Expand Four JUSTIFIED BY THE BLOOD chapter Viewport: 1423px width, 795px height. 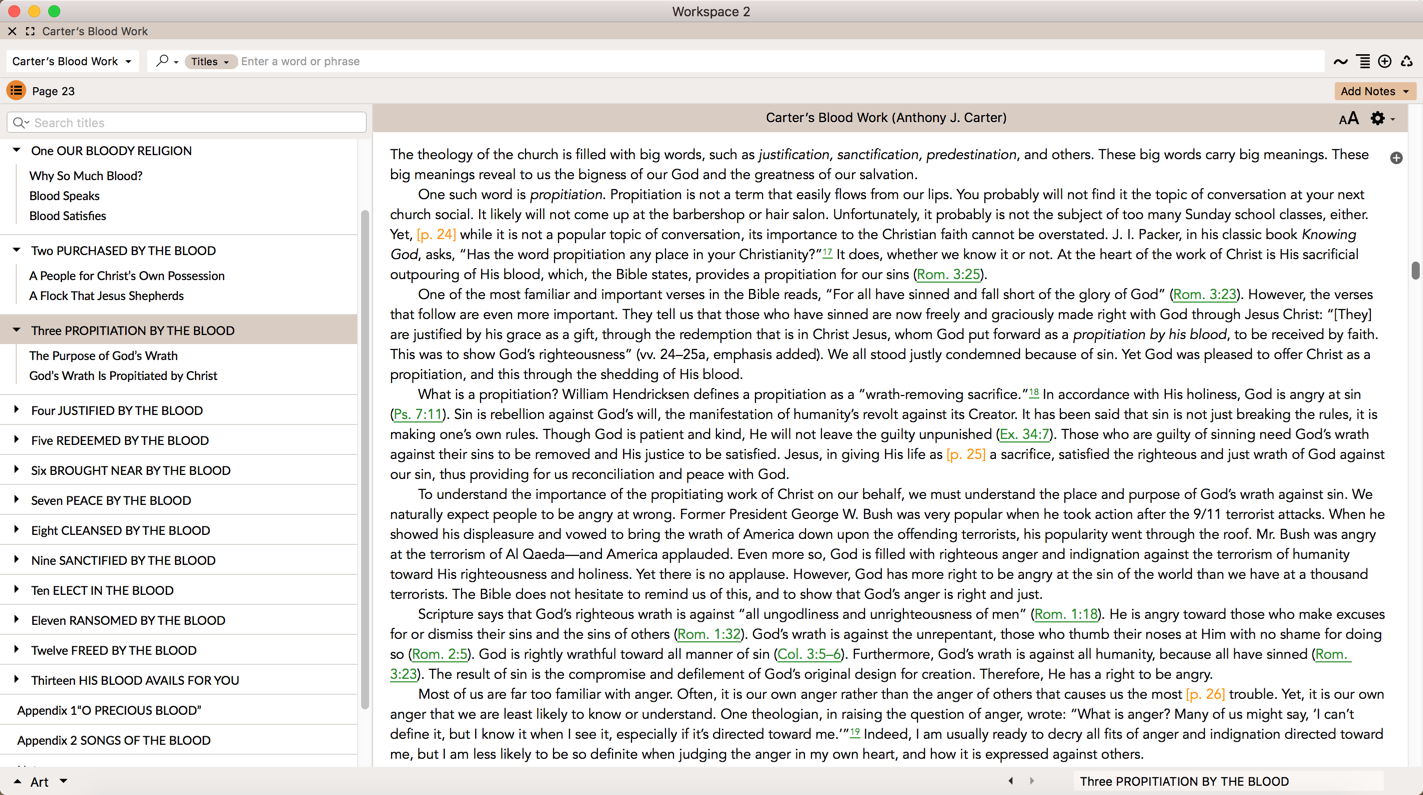[16, 410]
